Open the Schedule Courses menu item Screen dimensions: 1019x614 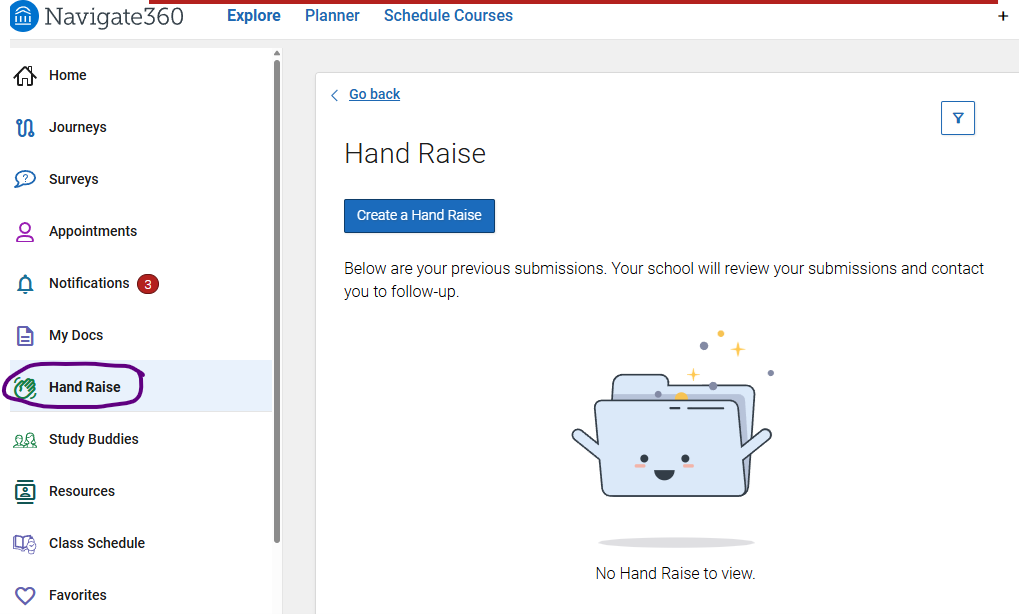pyautogui.click(x=447, y=15)
